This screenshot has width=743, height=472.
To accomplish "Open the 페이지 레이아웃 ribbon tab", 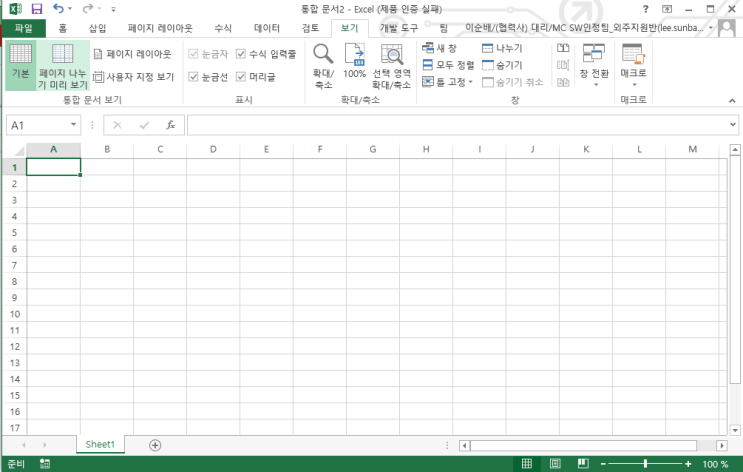I will pos(160,28).
